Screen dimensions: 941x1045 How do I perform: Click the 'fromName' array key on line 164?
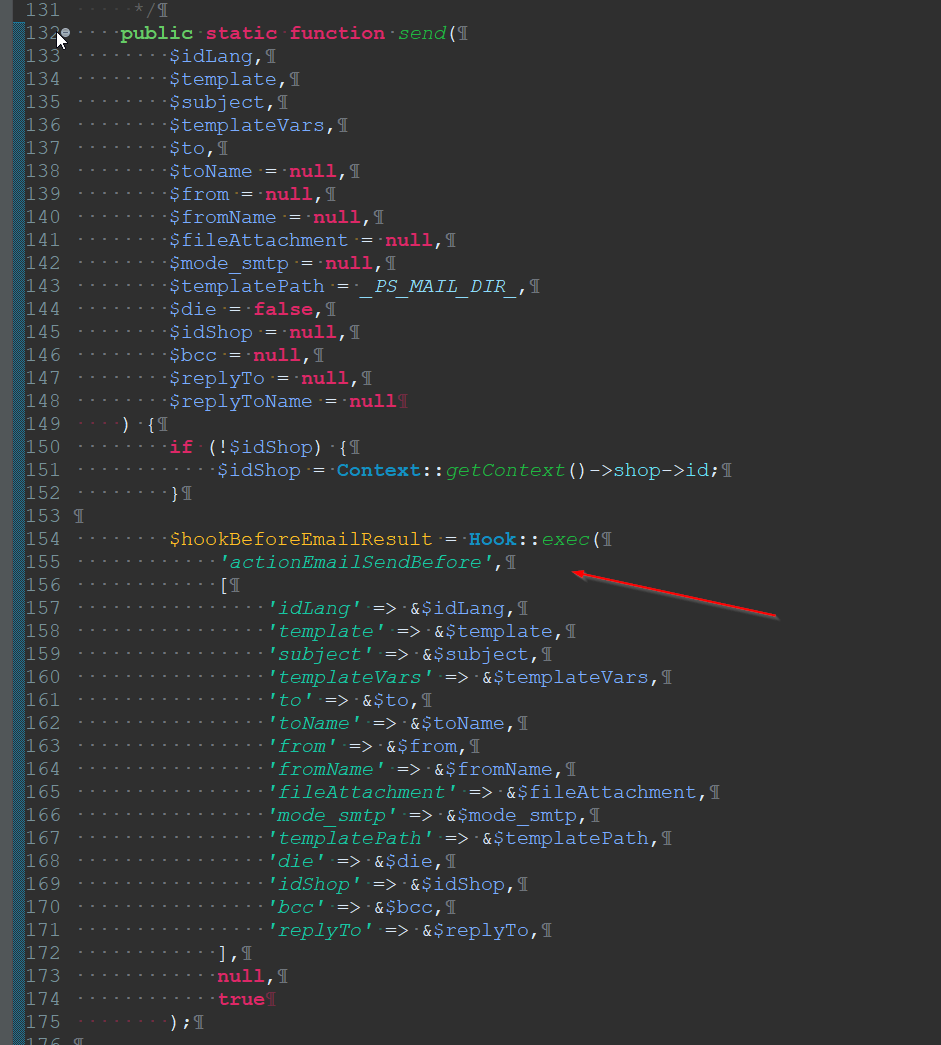326,769
